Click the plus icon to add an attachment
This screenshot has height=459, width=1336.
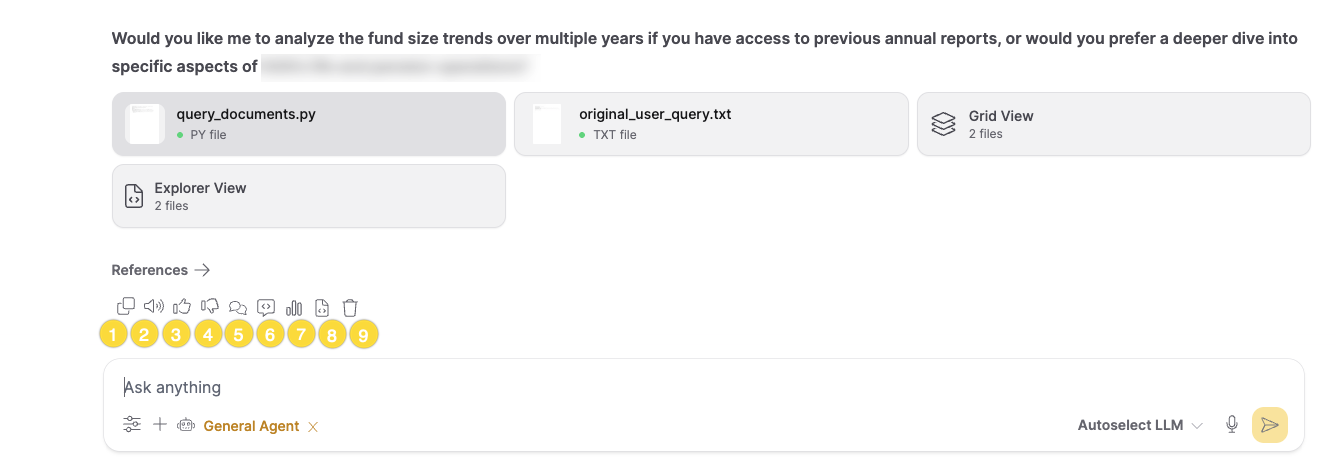[x=160, y=425]
